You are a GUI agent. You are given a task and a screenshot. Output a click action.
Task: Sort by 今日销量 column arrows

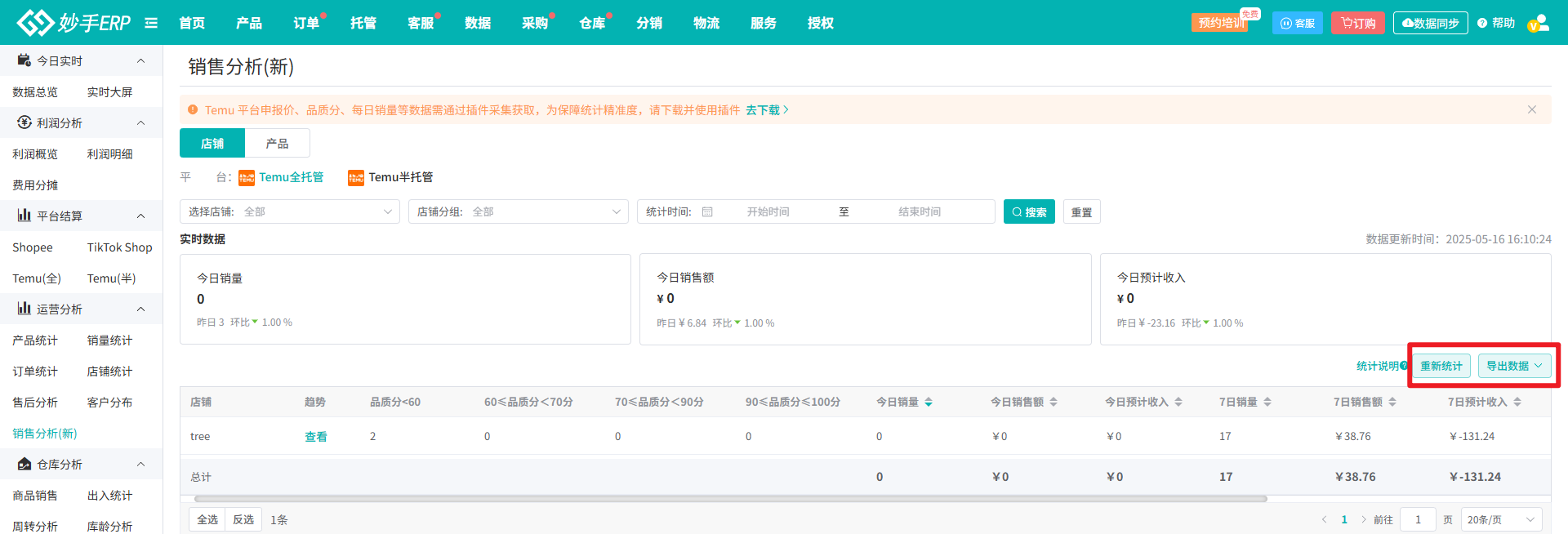tap(929, 402)
